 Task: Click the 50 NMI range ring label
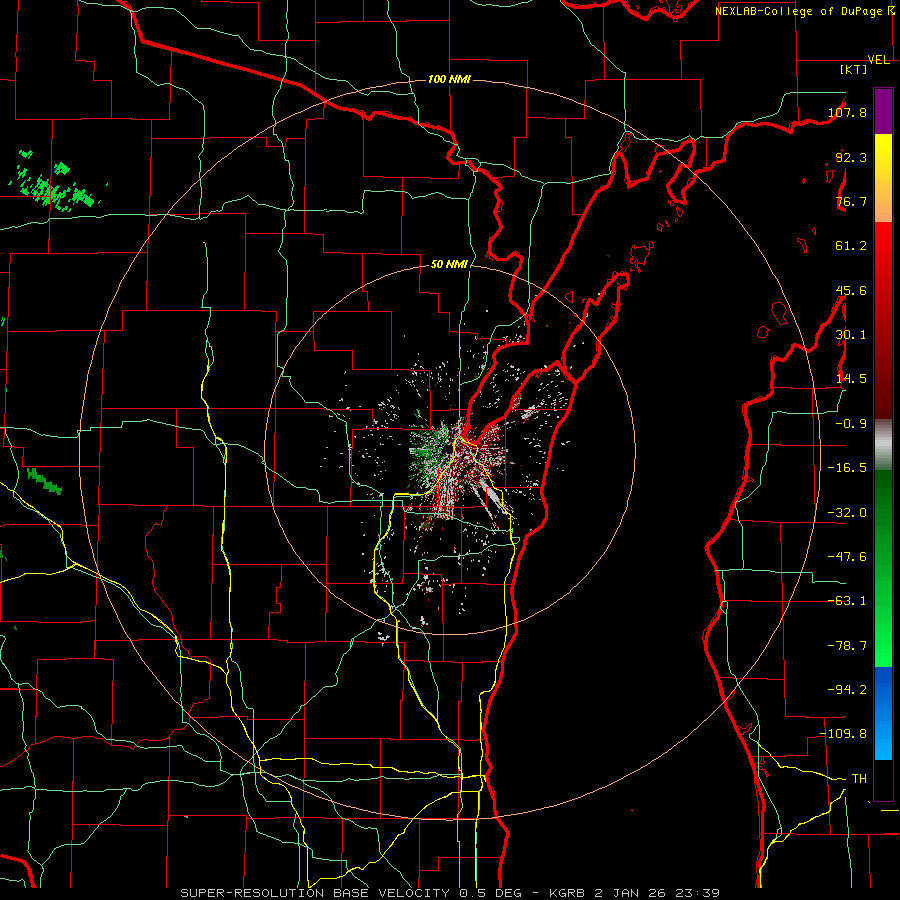point(449,265)
